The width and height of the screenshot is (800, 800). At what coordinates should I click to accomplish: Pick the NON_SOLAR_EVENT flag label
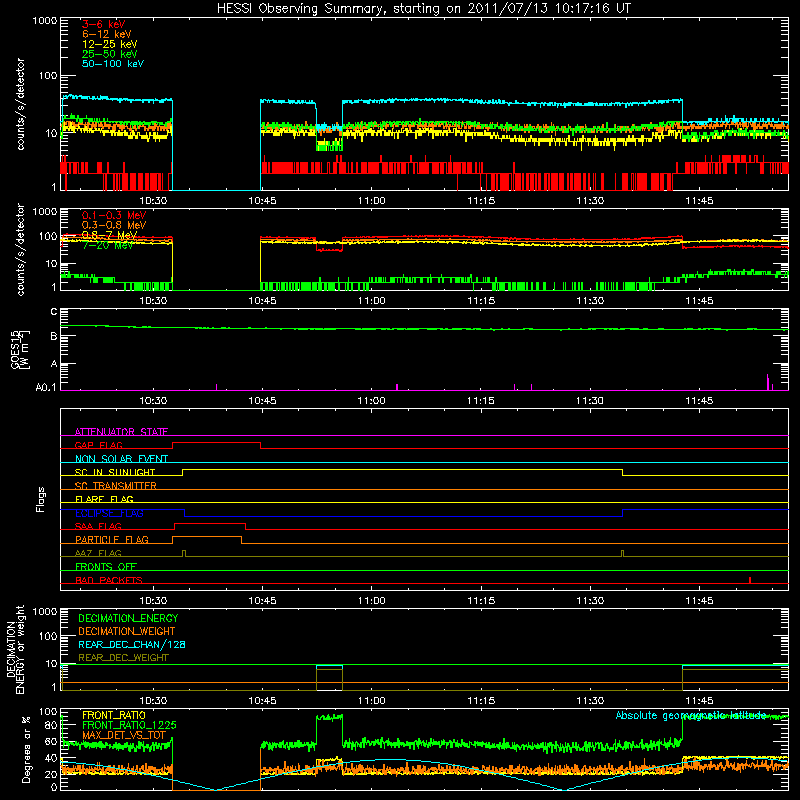coord(121,459)
